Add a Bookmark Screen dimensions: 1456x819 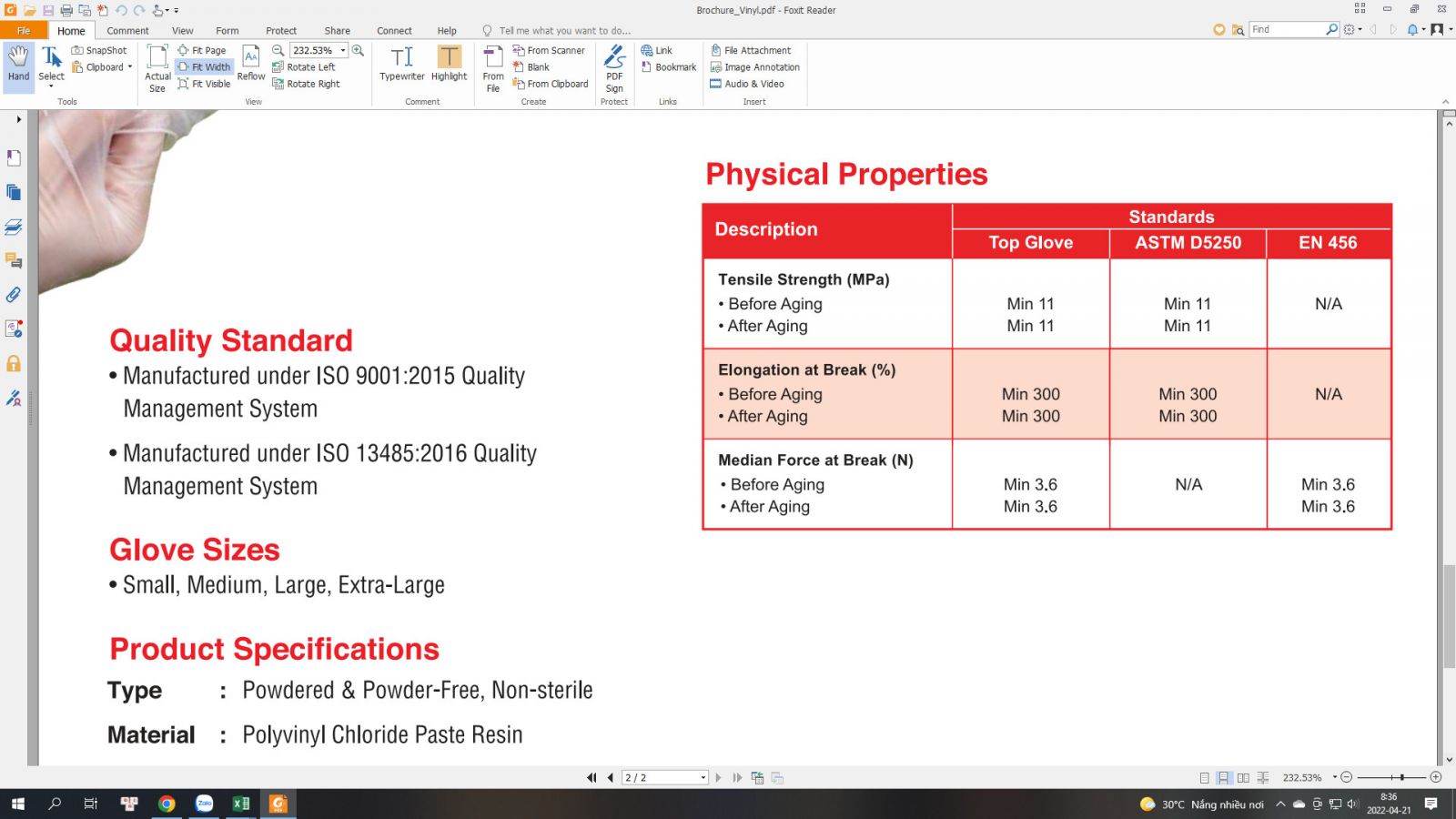(x=669, y=66)
